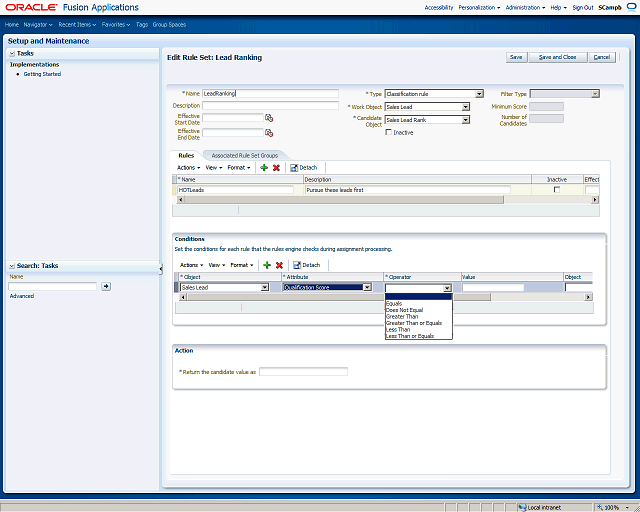Open Rules table View menu
The height and width of the screenshot is (512, 640).
coord(214,168)
